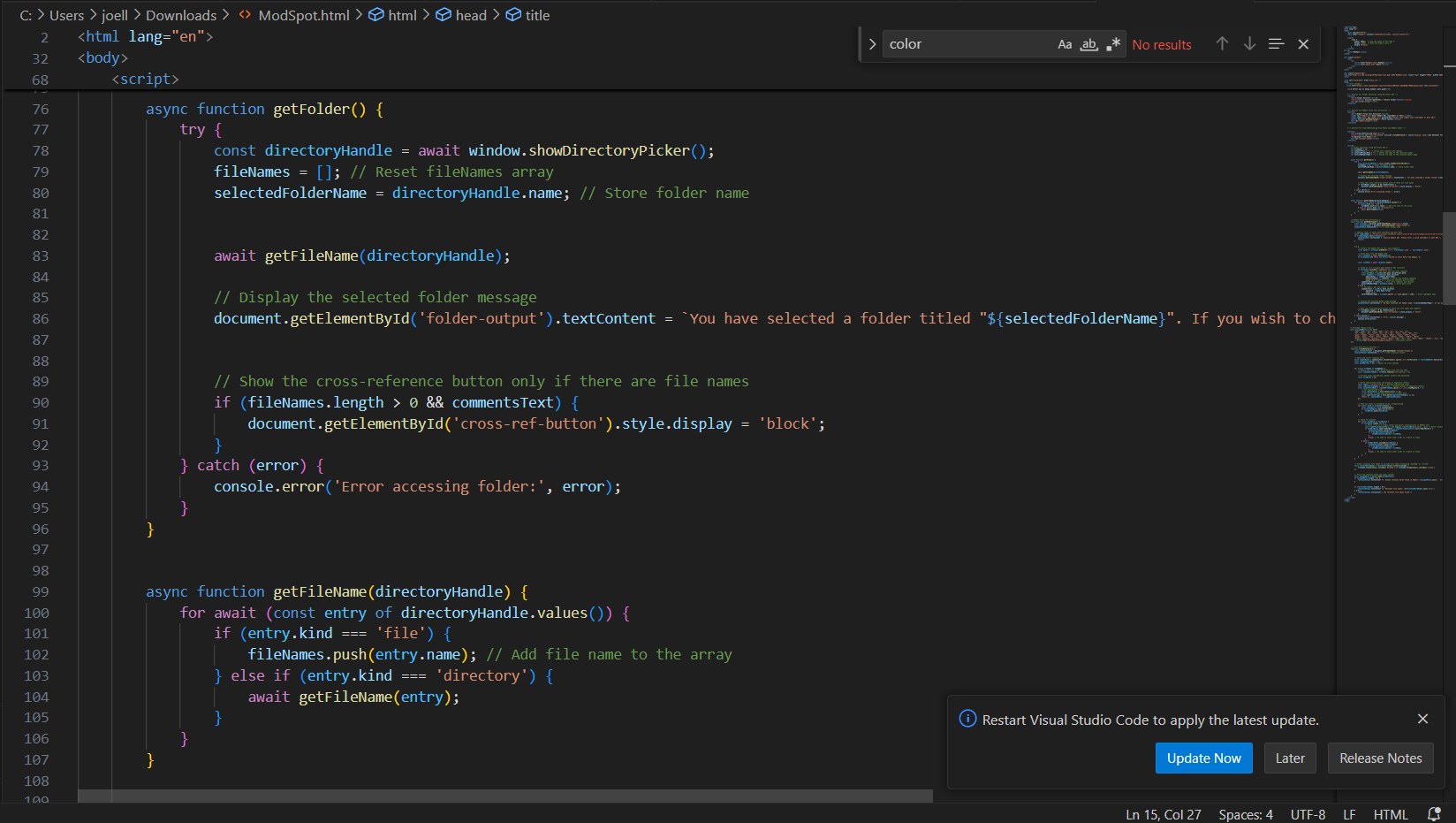This screenshot has width=1456, height=823.
Task: Click the Update Now button
Action: coord(1203,758)
